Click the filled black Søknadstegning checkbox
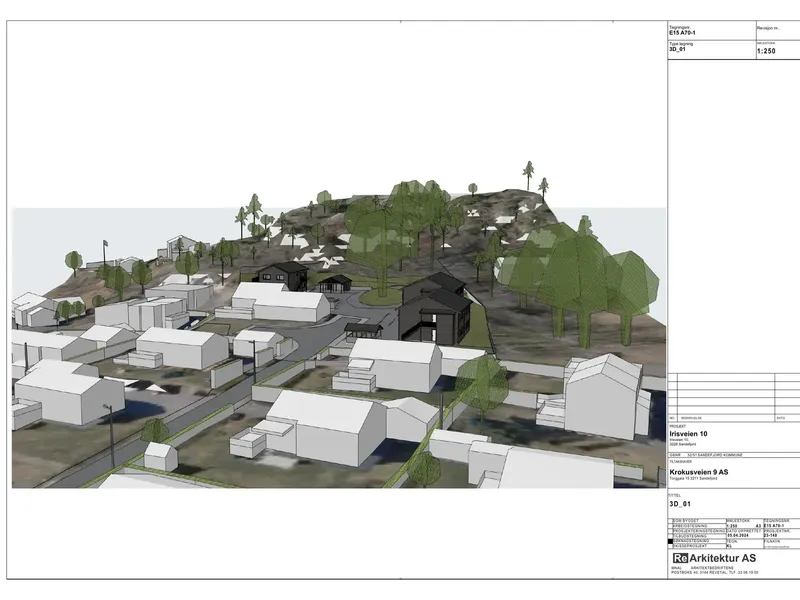The width and height of the screenshot is (800, 600). coord(670,541)
